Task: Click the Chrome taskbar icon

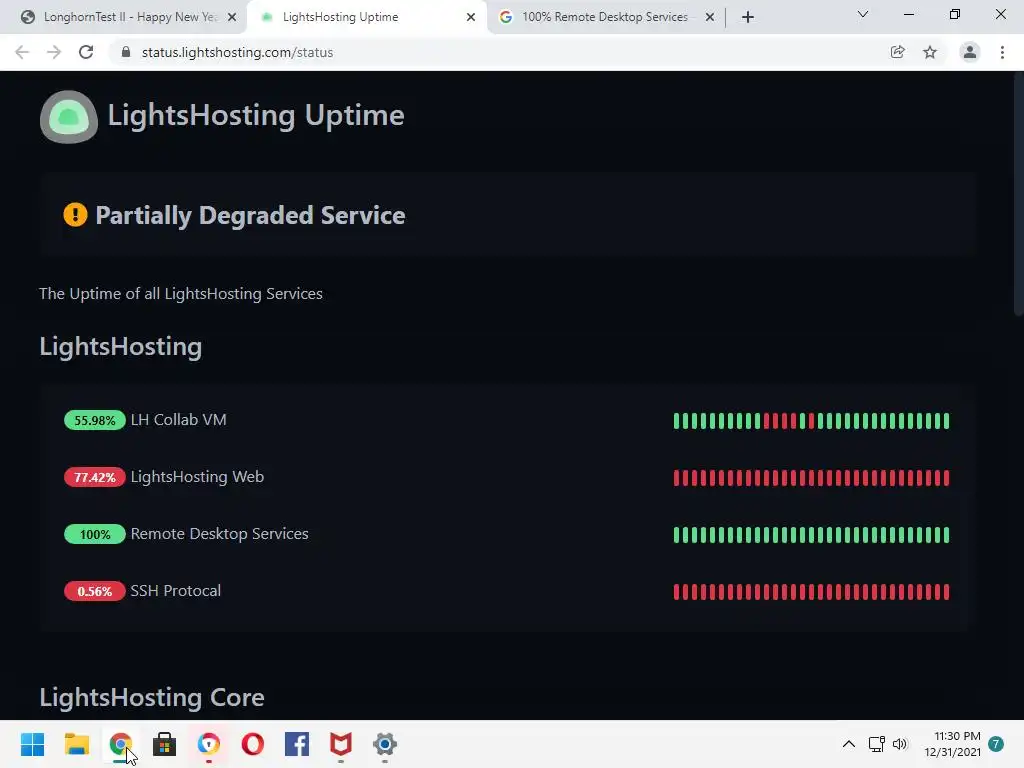Action: coord(121,744)
